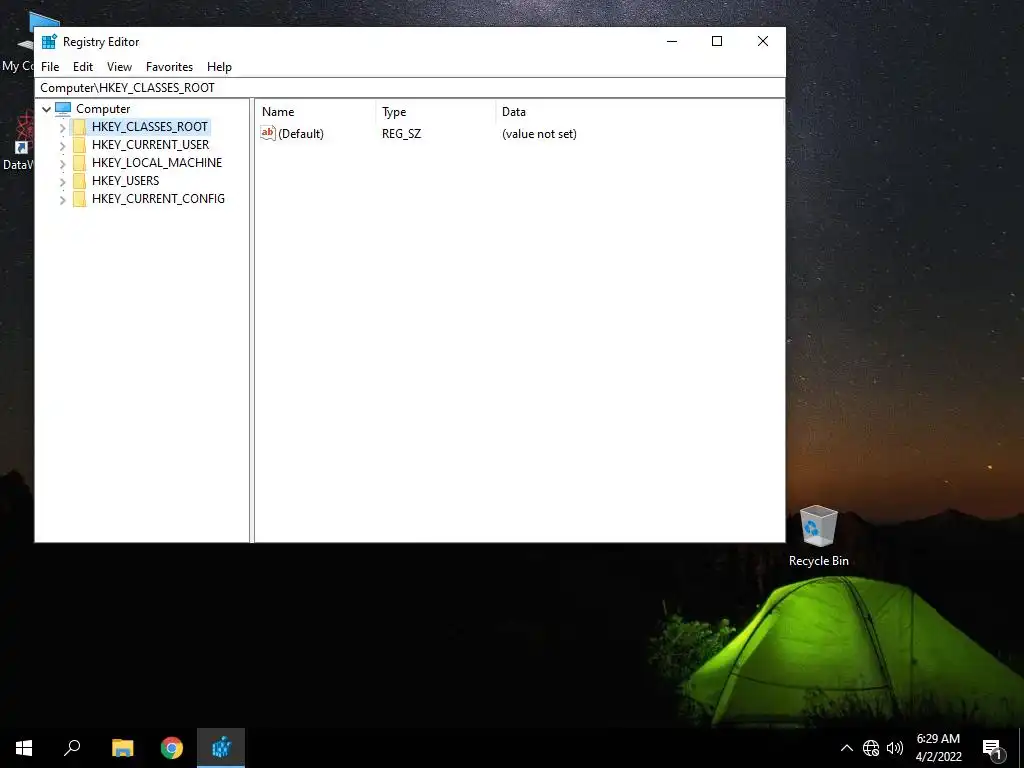Select the HKEY_LOCAL_MACHINE label
Screen dimensions: 1024x768
pos(157,163)
